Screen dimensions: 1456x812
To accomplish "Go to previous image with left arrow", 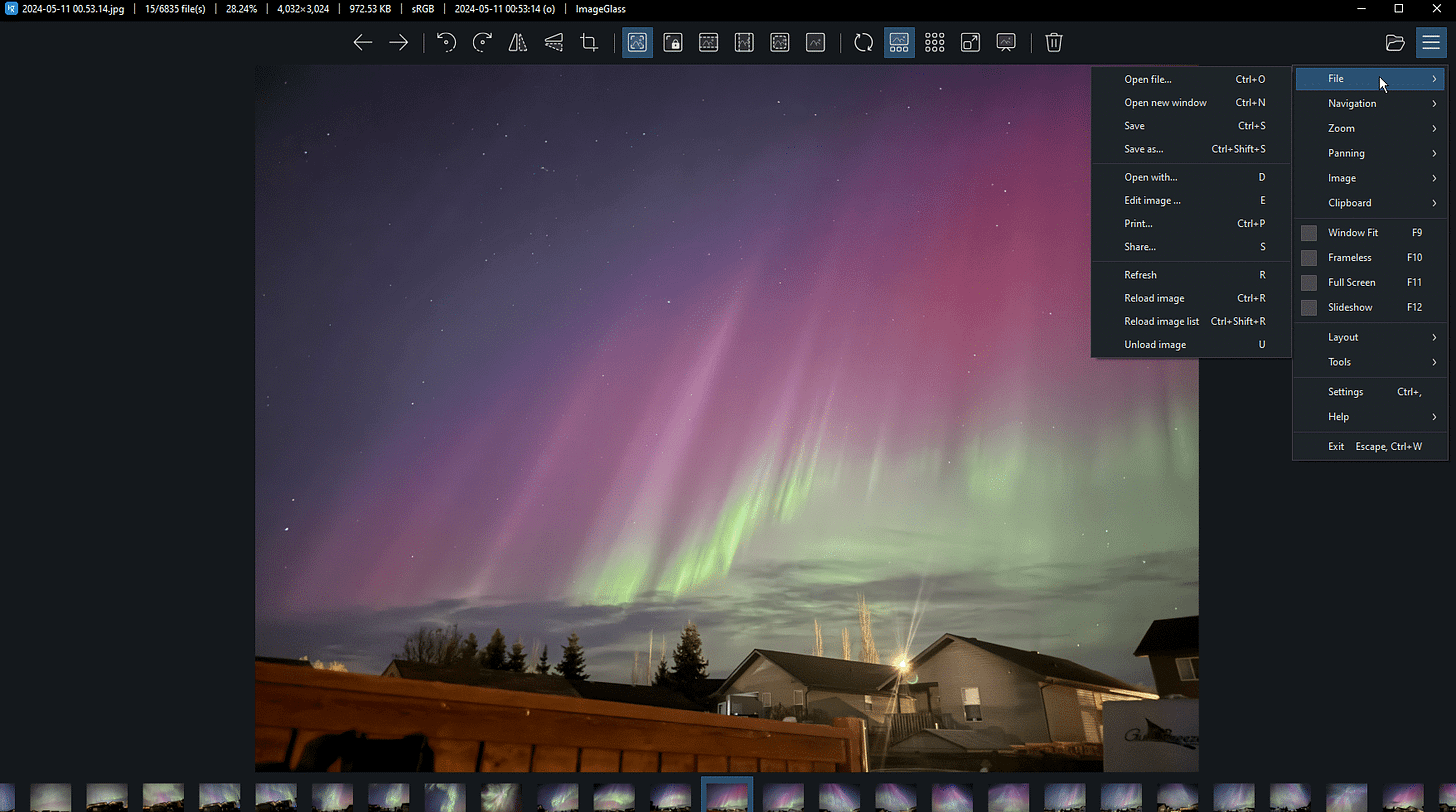I will 363,42.
